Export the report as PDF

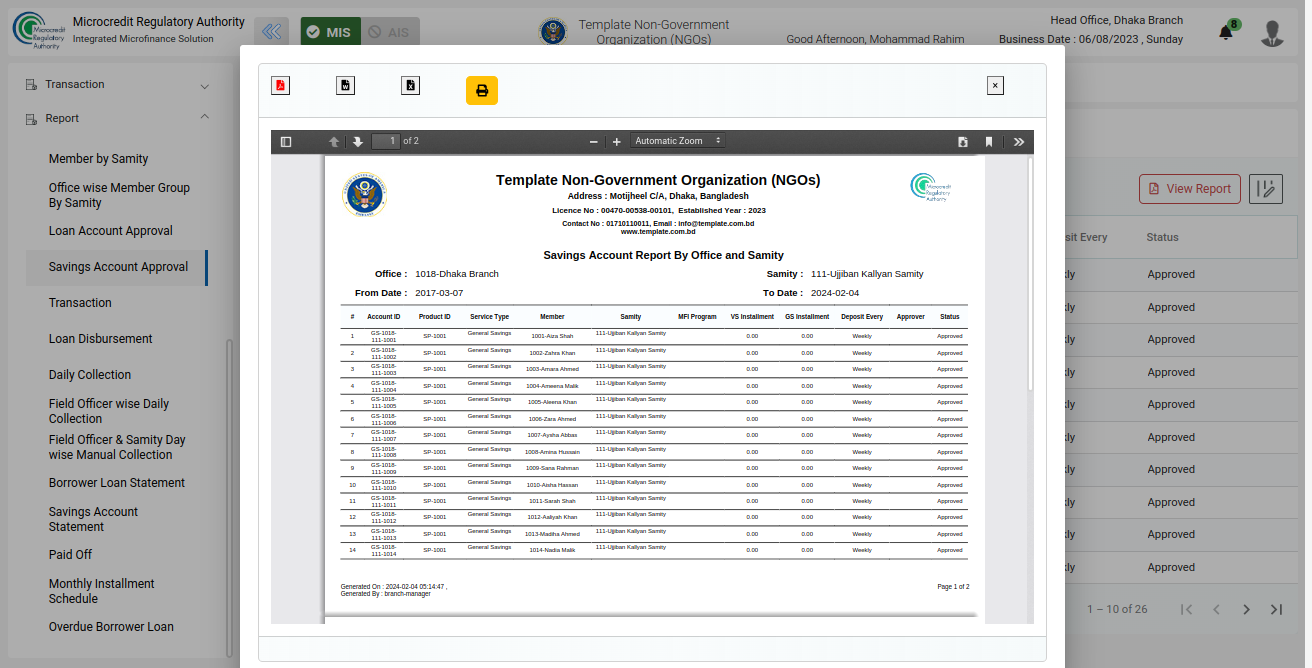click(281, 85)
